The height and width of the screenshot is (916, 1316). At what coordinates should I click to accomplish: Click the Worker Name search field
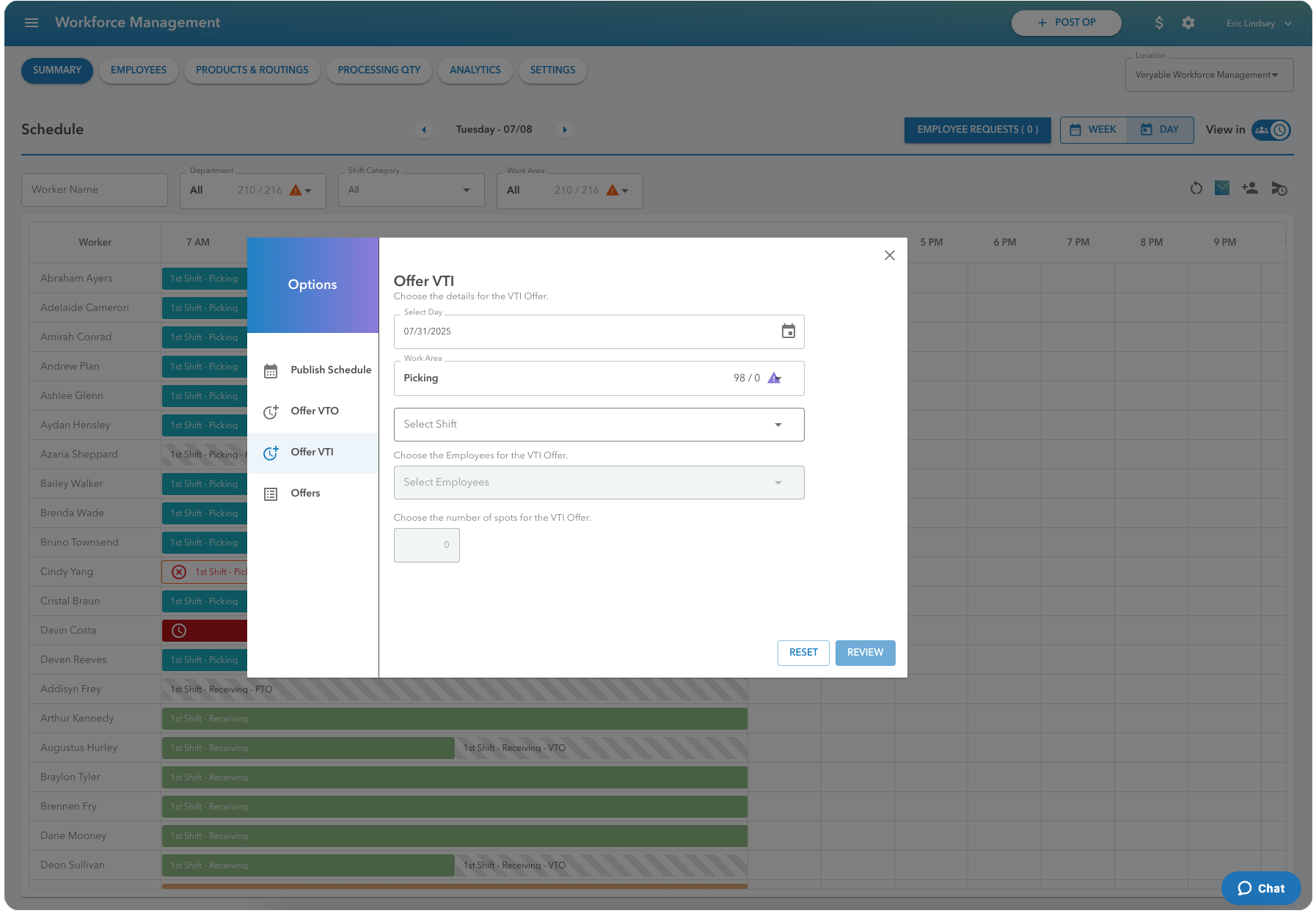(94, 189)
